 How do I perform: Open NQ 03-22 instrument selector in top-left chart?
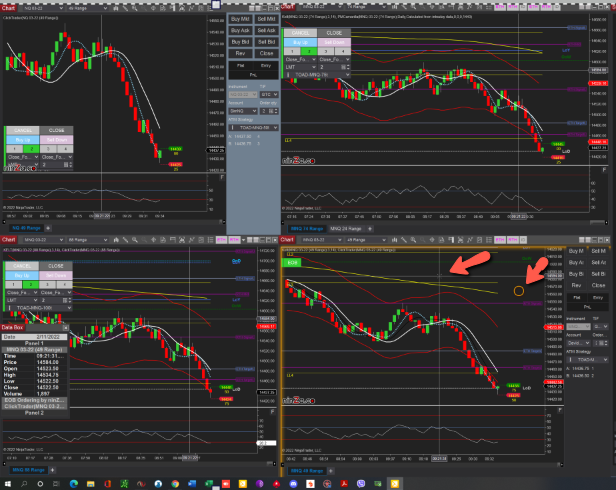pos(42,8)
